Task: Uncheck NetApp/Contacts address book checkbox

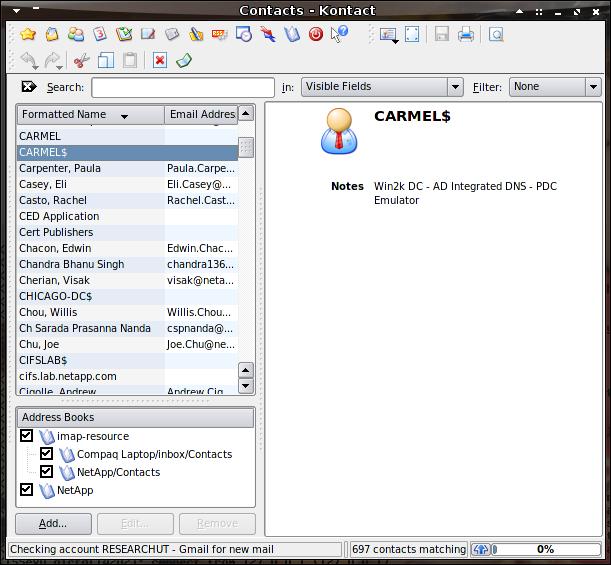Action: pos(46,471)
